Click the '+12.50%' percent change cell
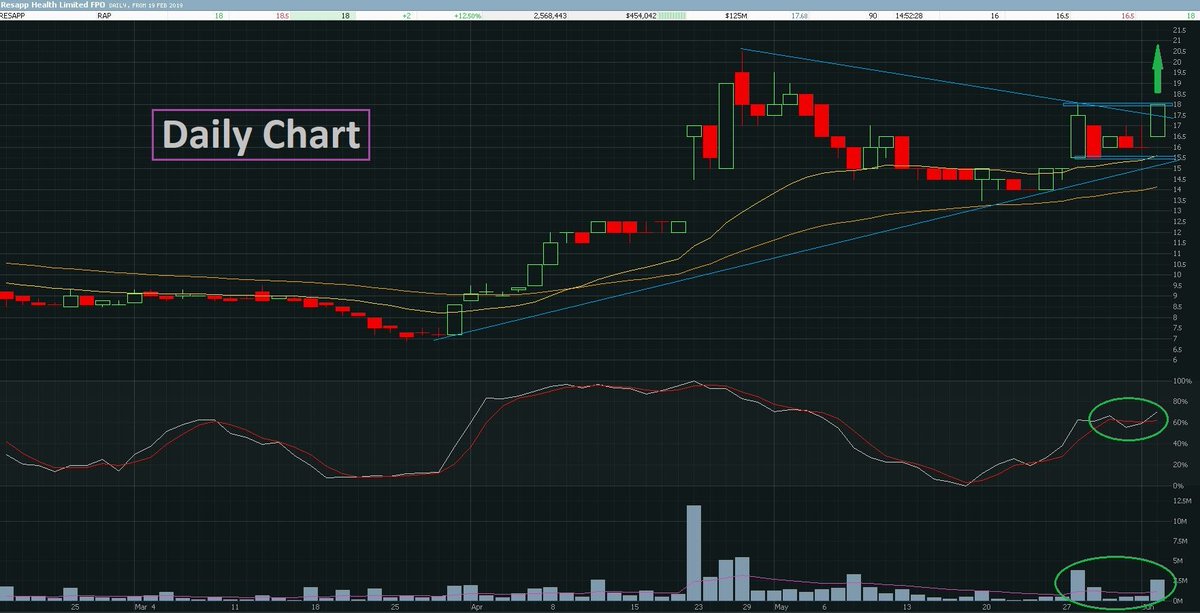This screenshot has width=1200, height=613. click(x=467, y=16)
